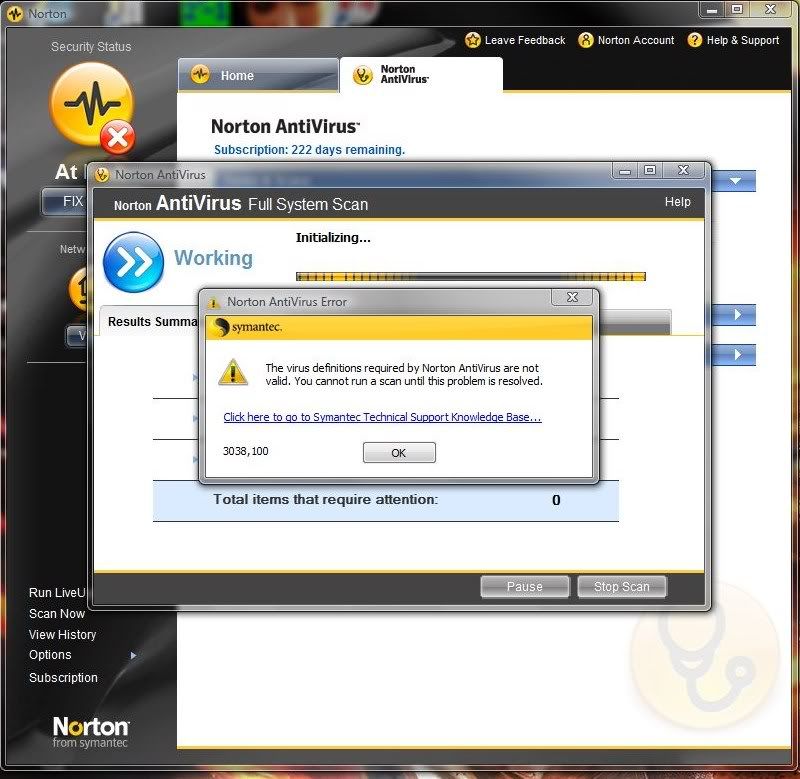This screenshot has height=779, width=800.
Task: Open Help & Support link
Action: (x=742, y=40)
